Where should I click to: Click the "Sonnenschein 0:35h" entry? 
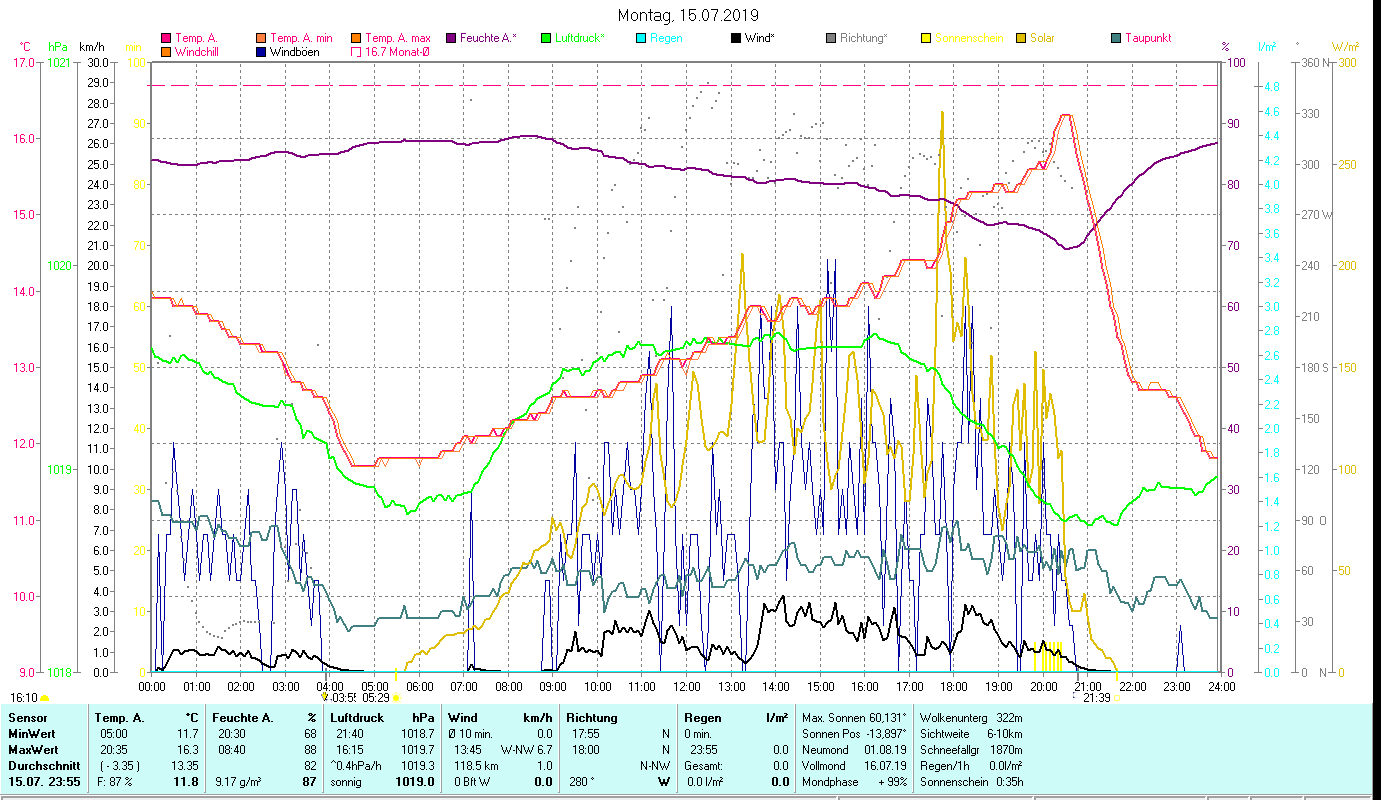pyautogui.click(x=971, y=781)
